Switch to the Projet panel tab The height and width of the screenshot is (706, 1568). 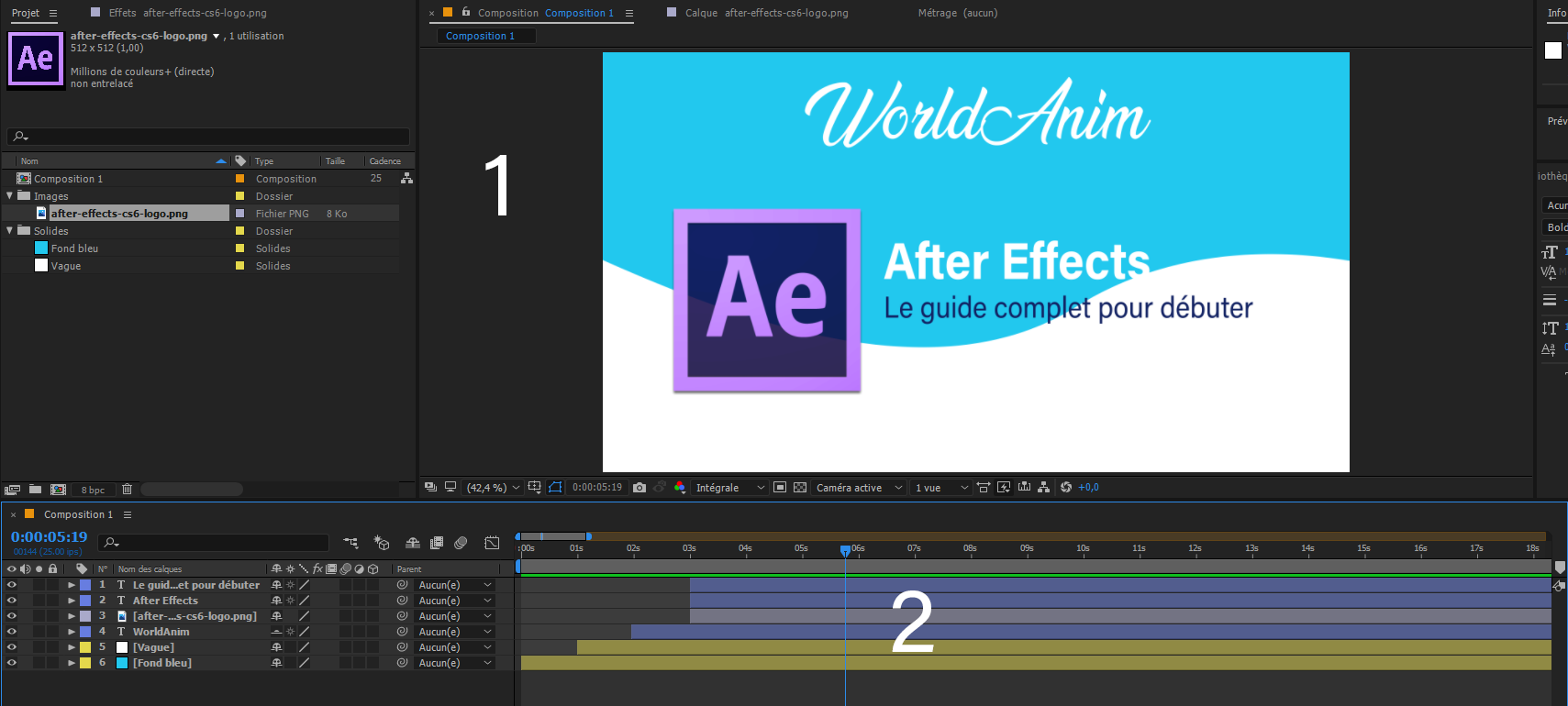pyautogui.click(x=26, y=13)
